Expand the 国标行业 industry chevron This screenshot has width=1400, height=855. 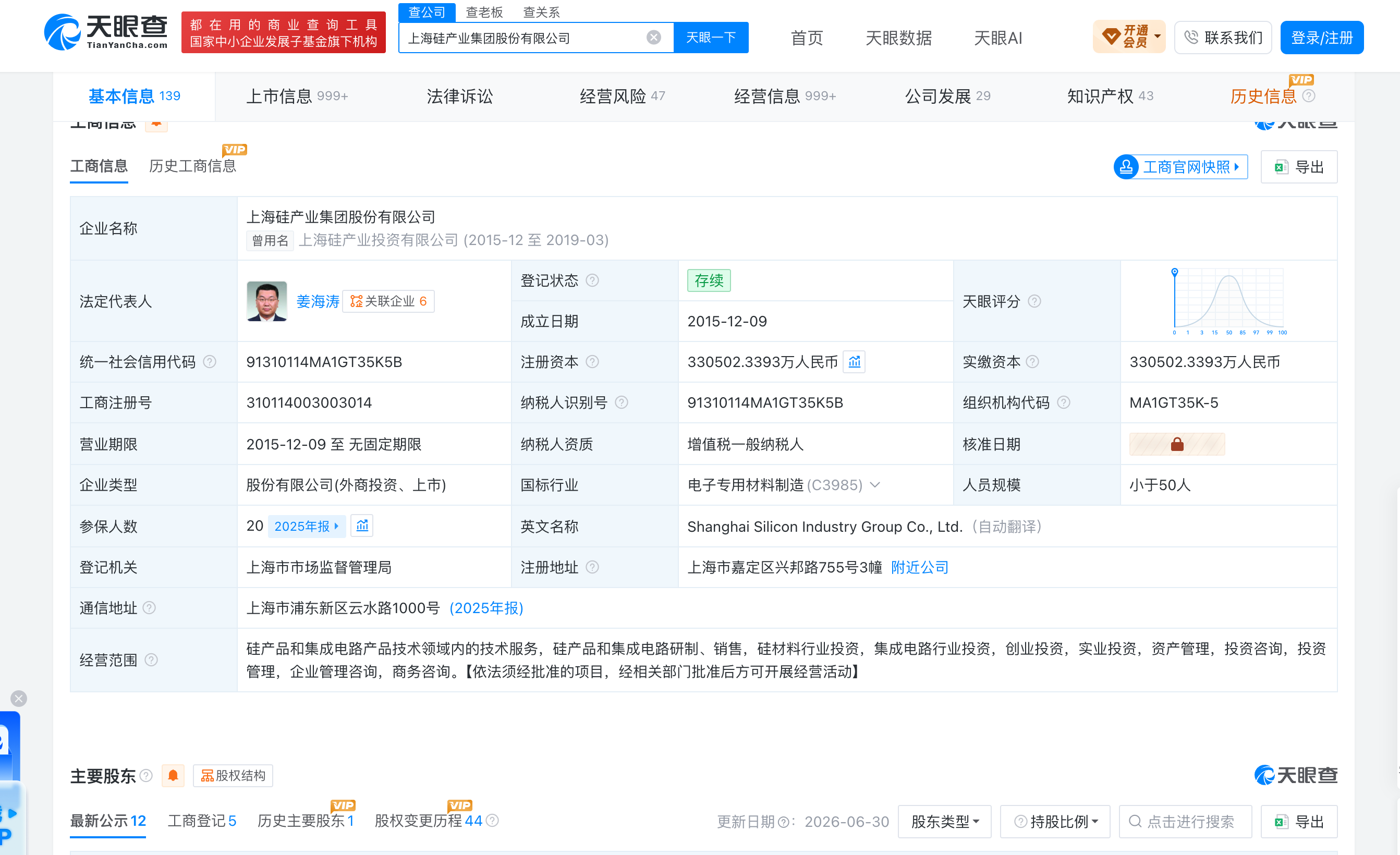click(x=875, y=485)
